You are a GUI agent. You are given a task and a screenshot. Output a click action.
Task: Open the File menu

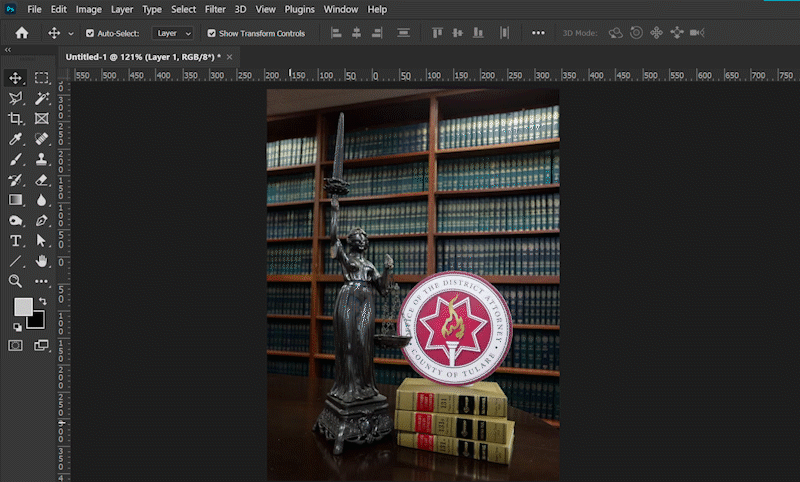click(34, 9)
